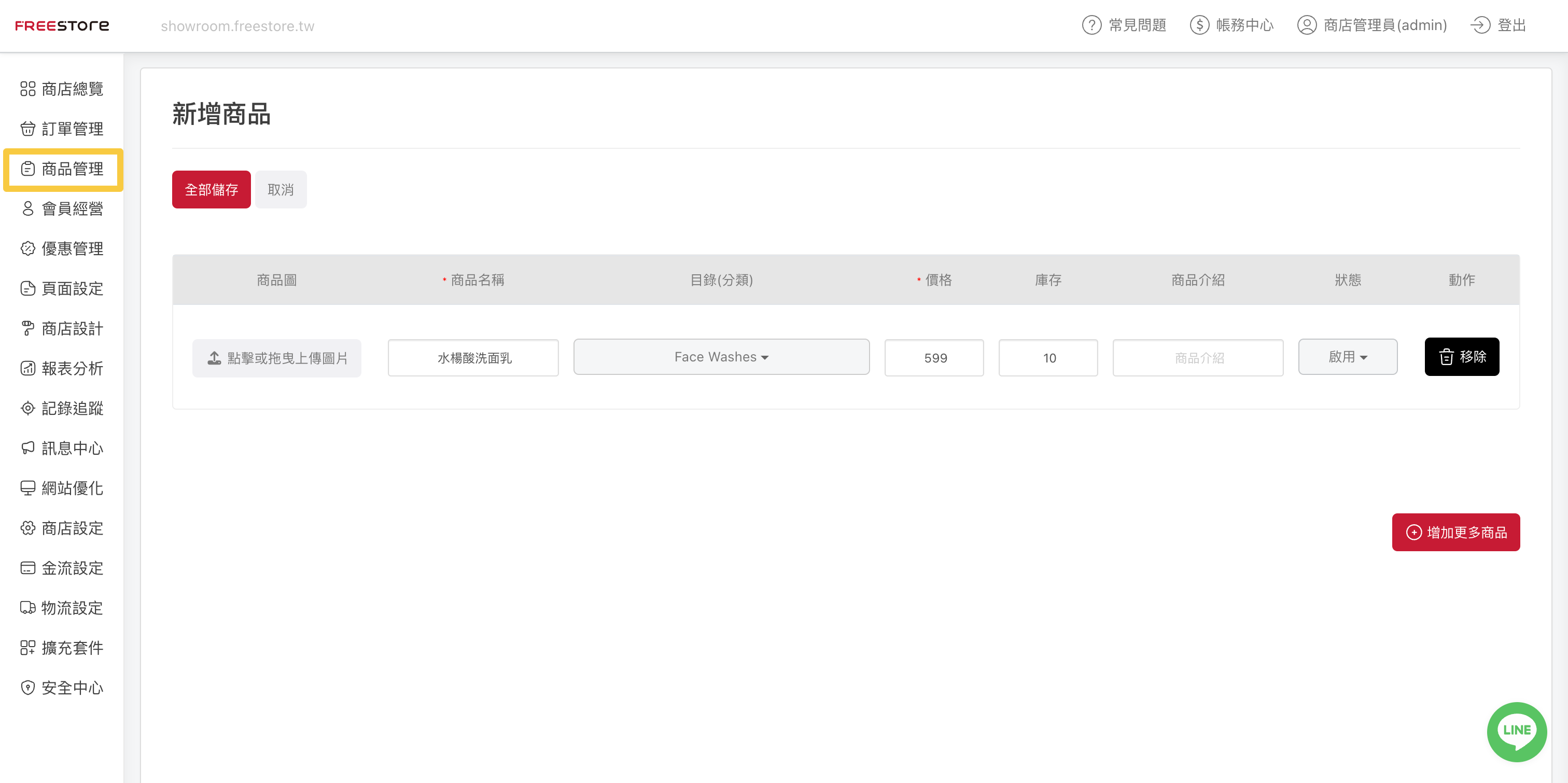This screenshot has width=1568, height=783.
Task: Go to 網站優化 menu label
Action: click(x=73, y=488)
